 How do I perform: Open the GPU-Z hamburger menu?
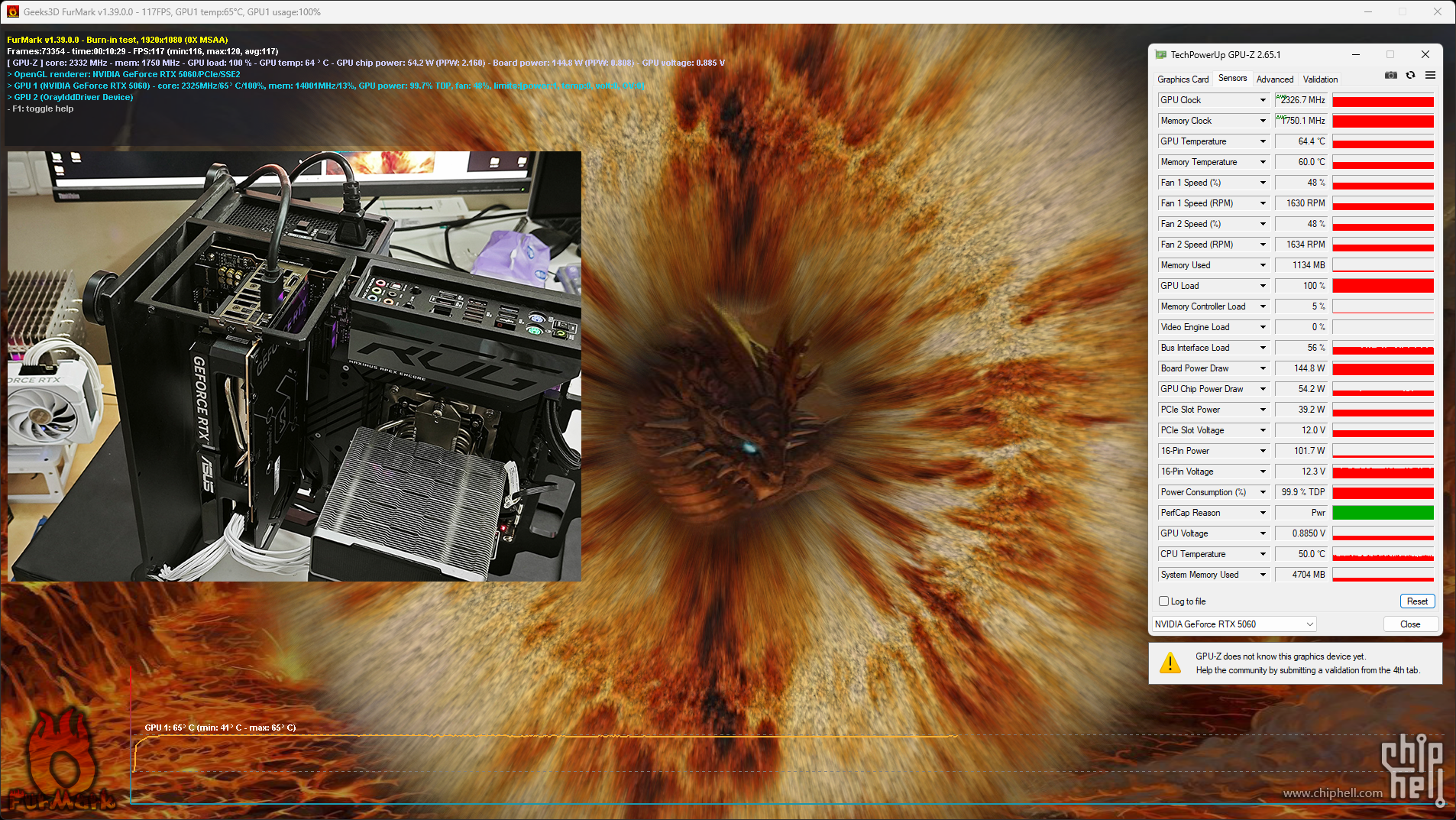(x=1431, y=76)
